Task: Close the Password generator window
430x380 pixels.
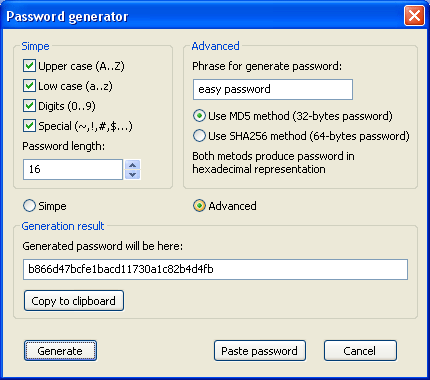Action: click(414, 15)
